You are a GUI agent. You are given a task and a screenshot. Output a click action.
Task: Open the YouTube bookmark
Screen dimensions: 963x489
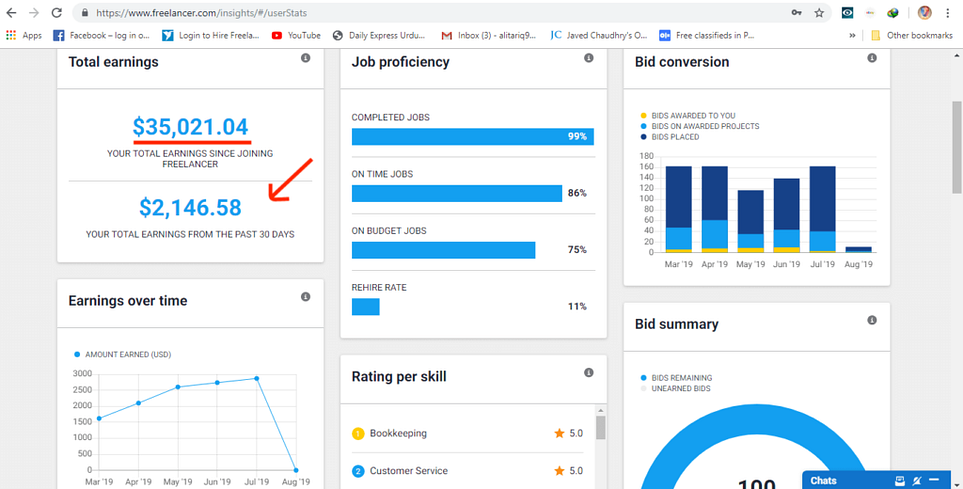click(296, 36)
